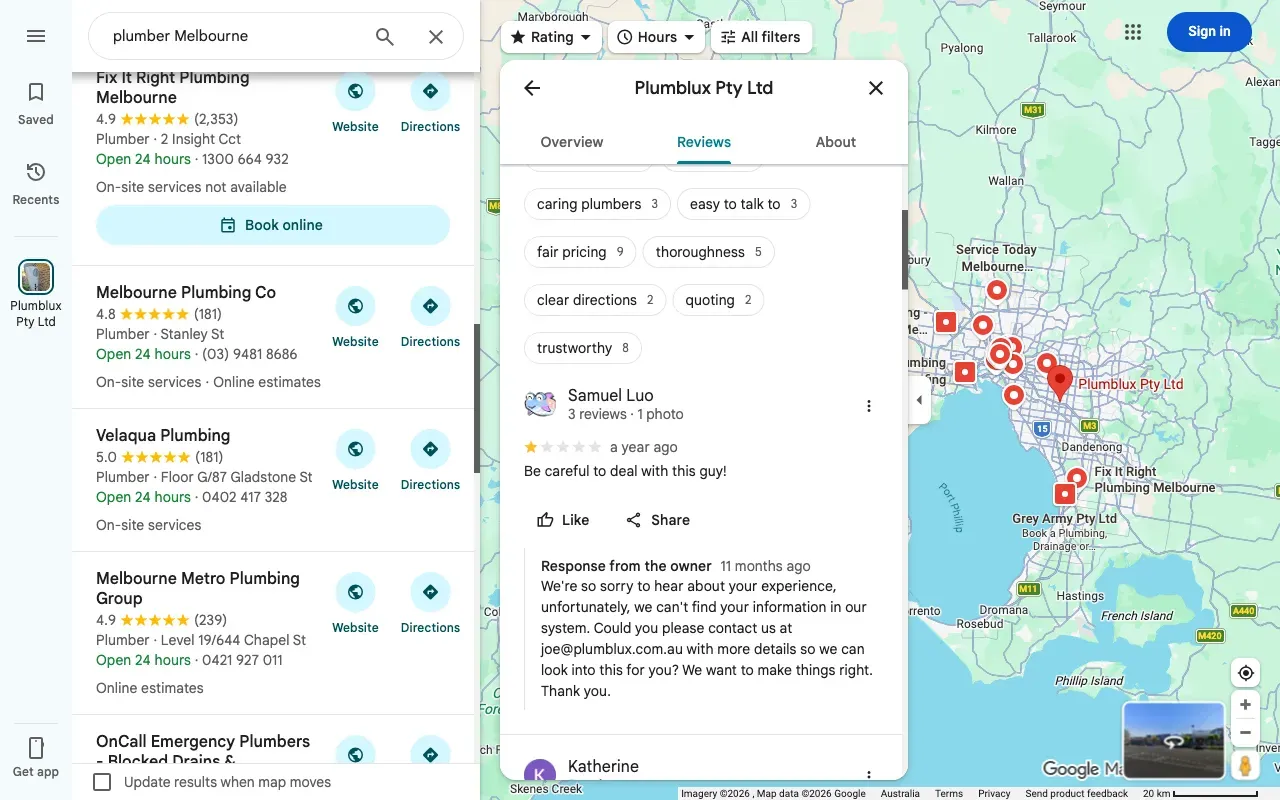Viewport: 1280px width, 800px height.
Task: Open the Terms link in the map footer
Action: 949,793
